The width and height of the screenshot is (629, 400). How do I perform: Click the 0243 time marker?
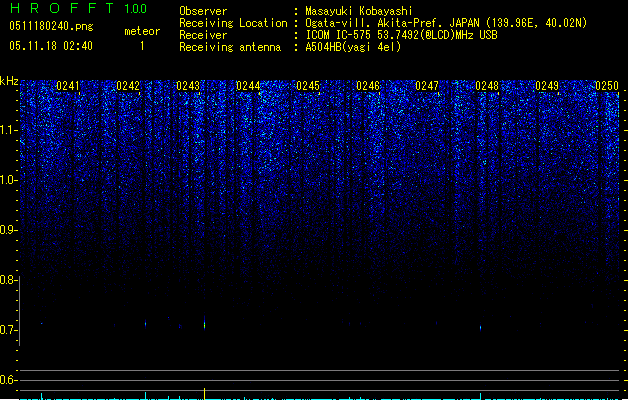click(x=188, y=86)
